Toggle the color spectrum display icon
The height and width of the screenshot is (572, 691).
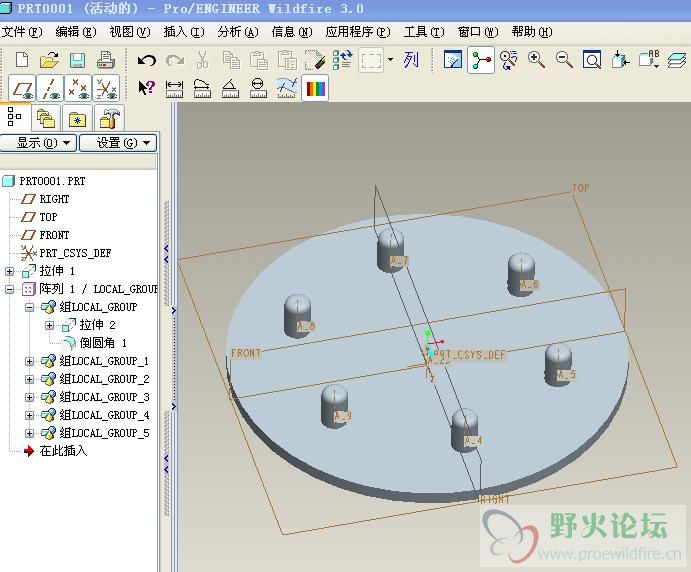click(x=315, y=89)
